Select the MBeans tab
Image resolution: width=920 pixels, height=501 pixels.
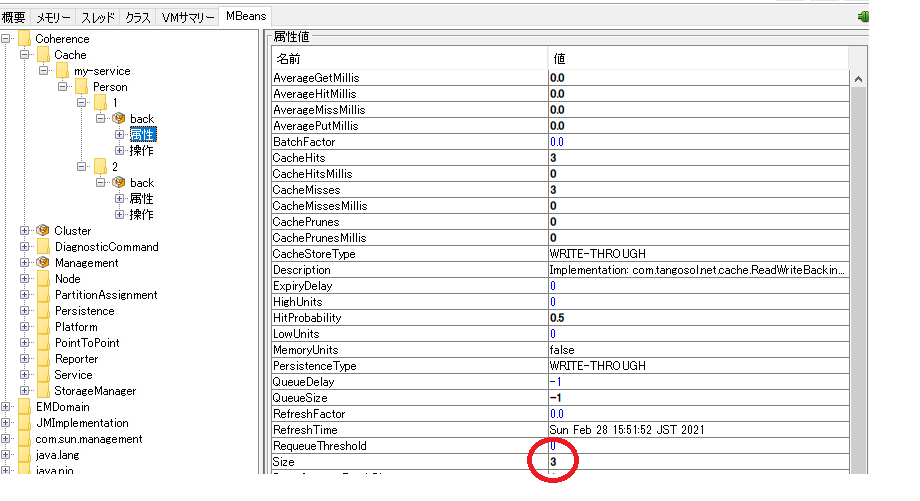tap(246, 16)
